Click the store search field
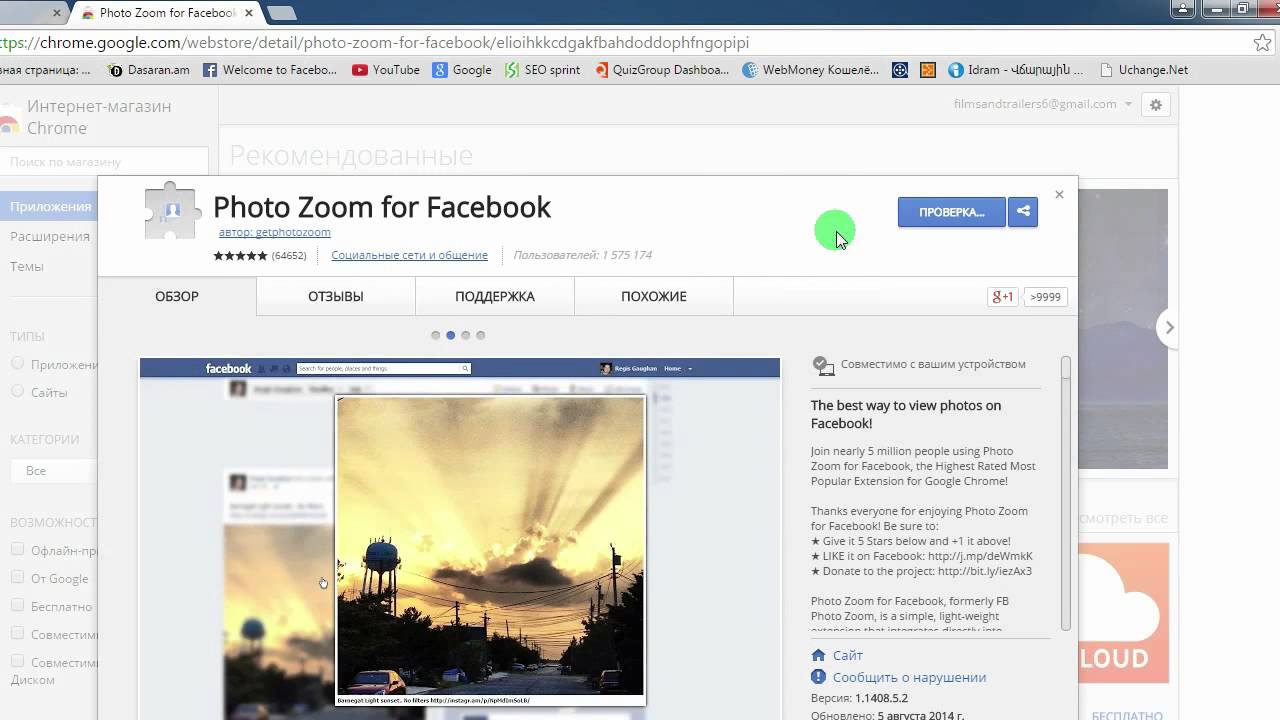This screenshot has height=720, width=1280. point(104,161)
